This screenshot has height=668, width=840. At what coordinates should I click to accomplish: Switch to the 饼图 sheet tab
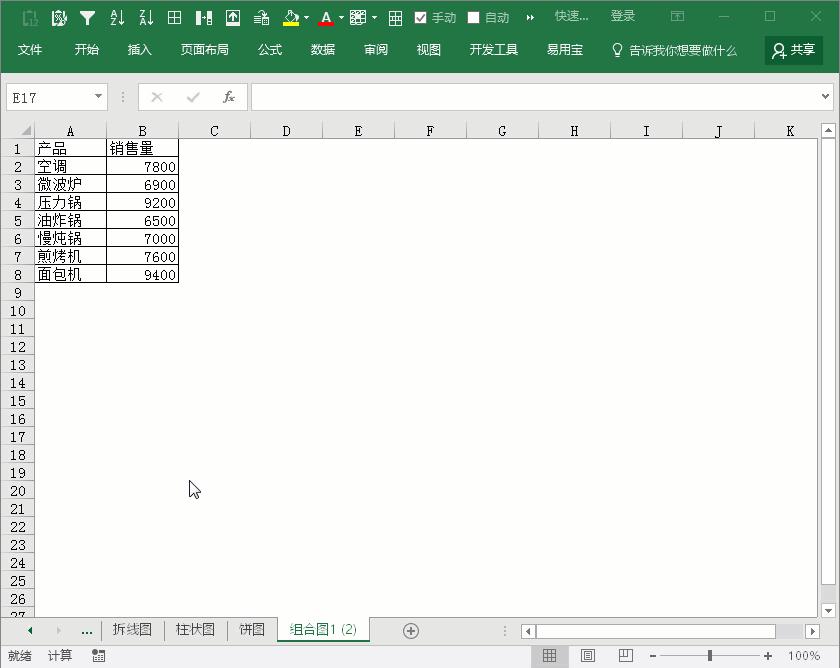coord(251,630)
